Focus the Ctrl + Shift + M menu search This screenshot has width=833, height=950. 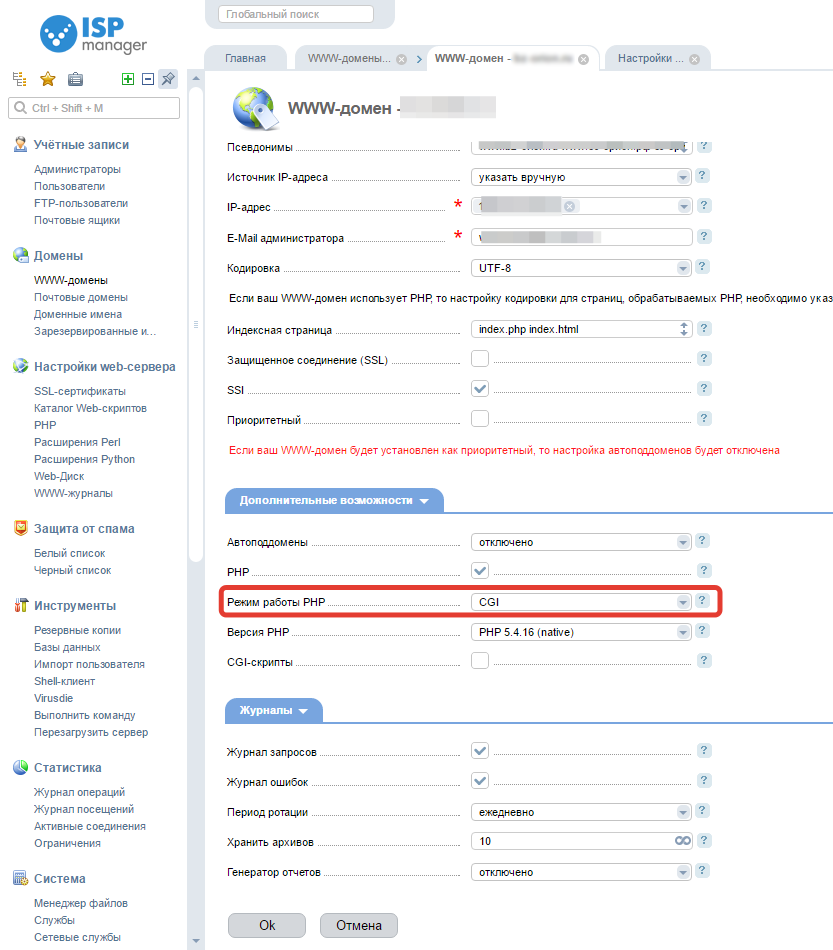pos(94,108)
